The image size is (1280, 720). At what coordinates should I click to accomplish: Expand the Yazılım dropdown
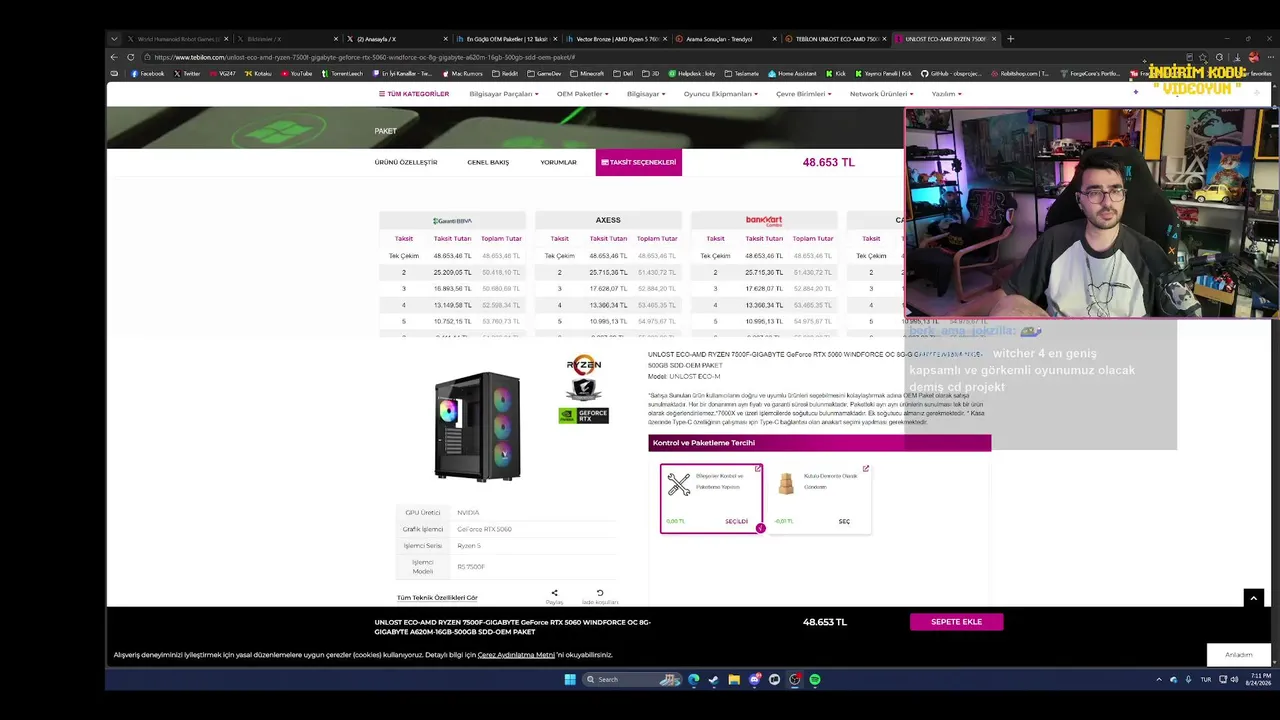click(x=946, y=94)
